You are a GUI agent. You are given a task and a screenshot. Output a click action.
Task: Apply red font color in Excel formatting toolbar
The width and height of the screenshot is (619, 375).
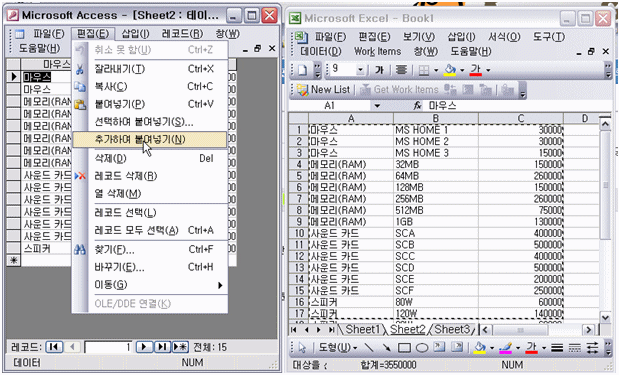click(x=476, y=70)
